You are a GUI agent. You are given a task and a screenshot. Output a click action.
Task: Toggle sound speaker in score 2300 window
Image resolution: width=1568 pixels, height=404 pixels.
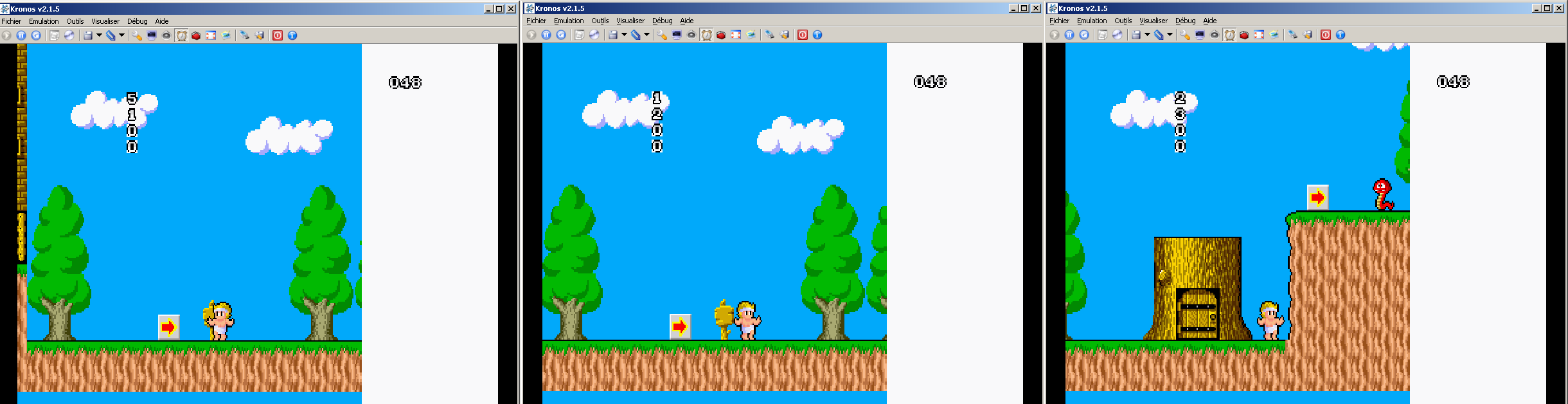pyautogui.click(x=1215, y=35)
